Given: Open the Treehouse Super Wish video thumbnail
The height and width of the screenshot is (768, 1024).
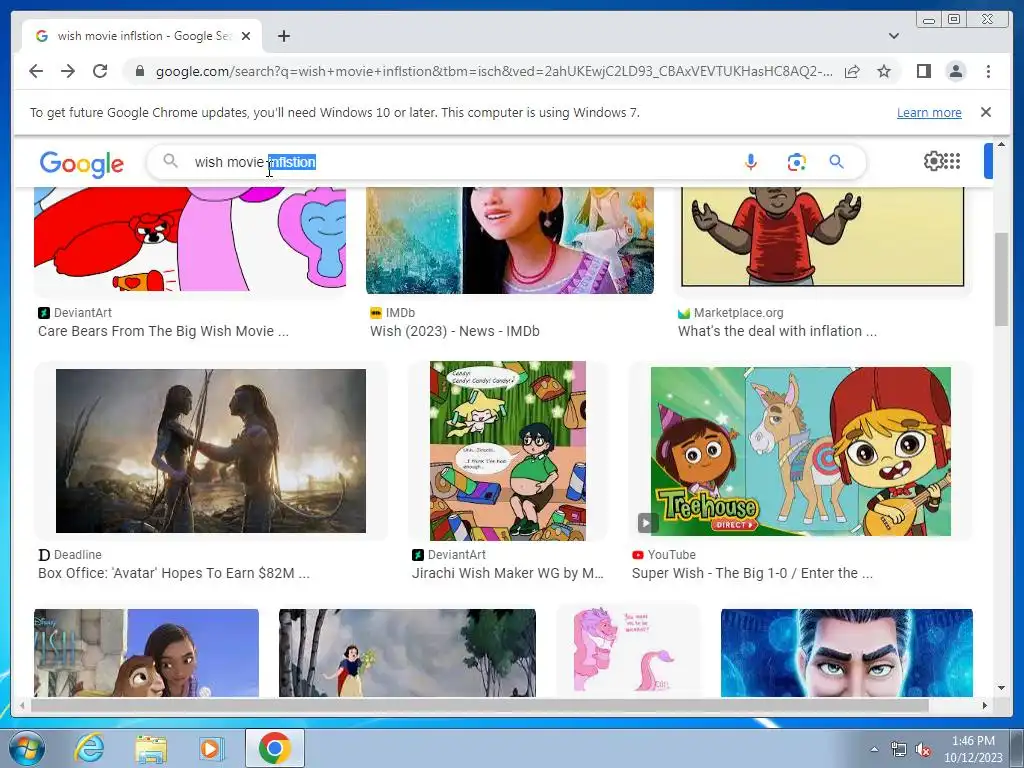Looking at the screenshot, I should (x=801, y=451).
